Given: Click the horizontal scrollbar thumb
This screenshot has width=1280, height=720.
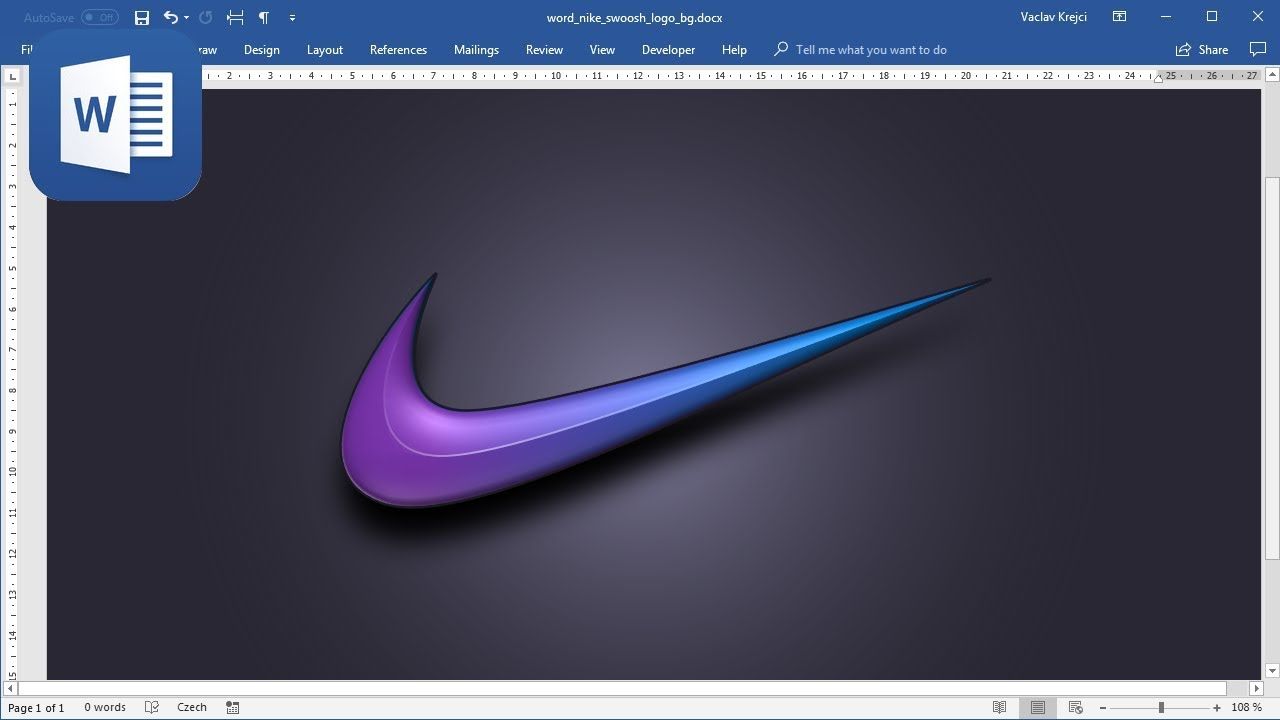Looking at the screenshot, I should click(622, 688).
